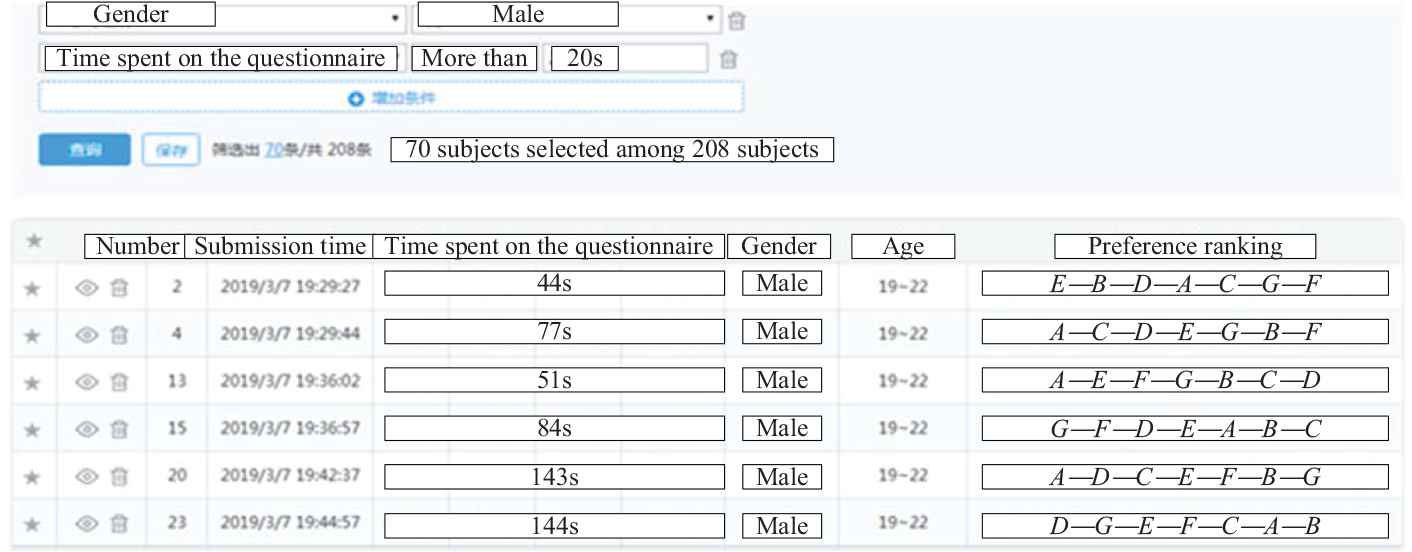Image resolution: width=1412 pixels, height=552 pixels.
Task: Open the Male value dropdown
Action: (709, 18)
